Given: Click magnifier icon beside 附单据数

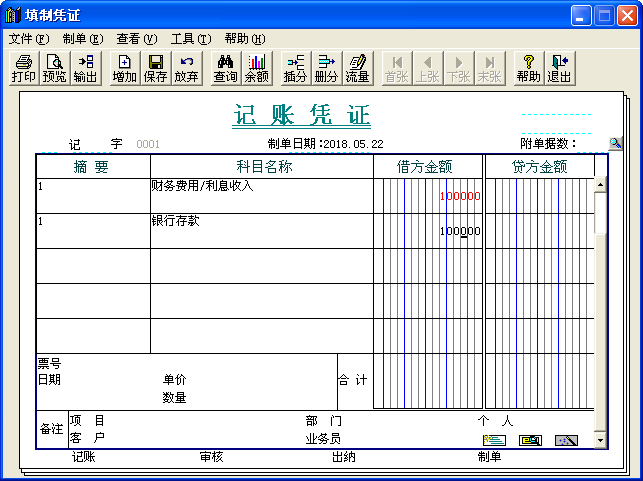Looking at the screenshot, I should [616, 144].
